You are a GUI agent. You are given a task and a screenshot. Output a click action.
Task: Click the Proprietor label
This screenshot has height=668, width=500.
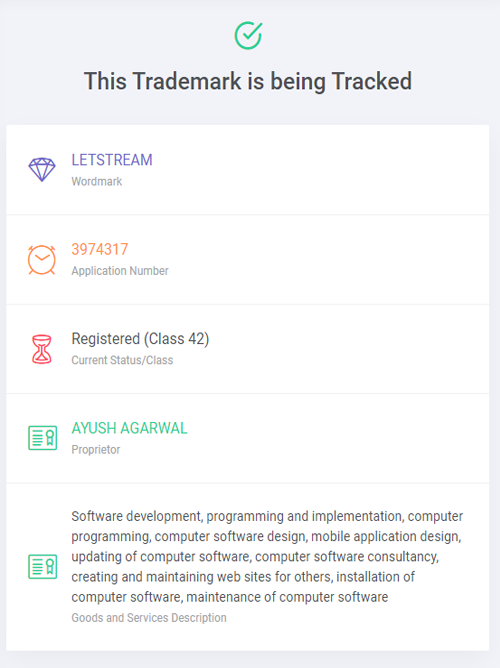(x=96, y=450)
